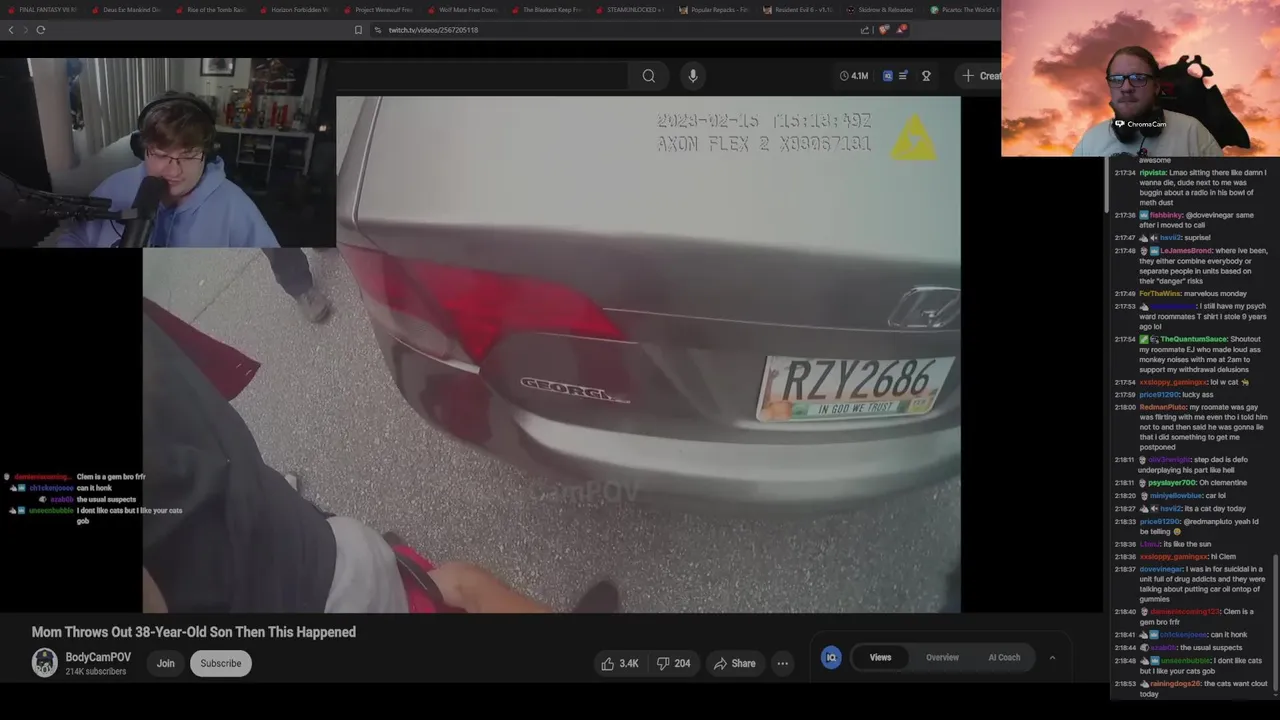Click username LeJamesBrond in chat
This screenshot has width=1280, height=720.
tap(1185, 250)
